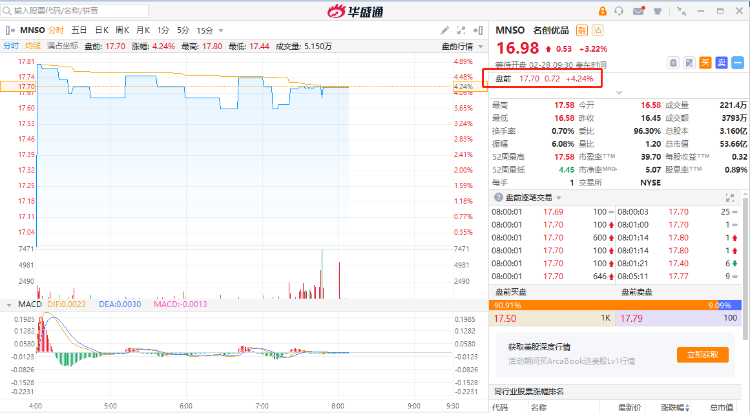This screenshot has width=750, height=413.
Task: Click the 沽 short-sell badge
Action: pos(598,30)
